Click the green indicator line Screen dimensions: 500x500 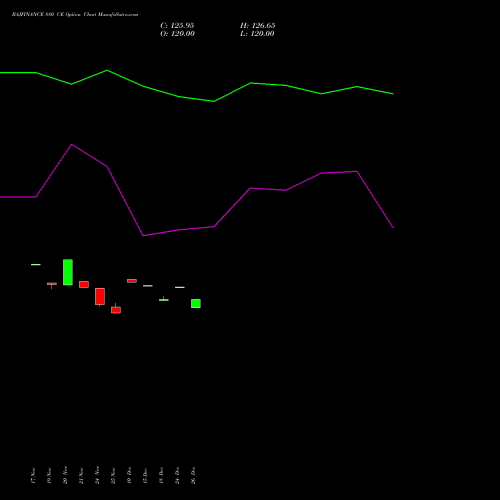[x=197, y=86]
